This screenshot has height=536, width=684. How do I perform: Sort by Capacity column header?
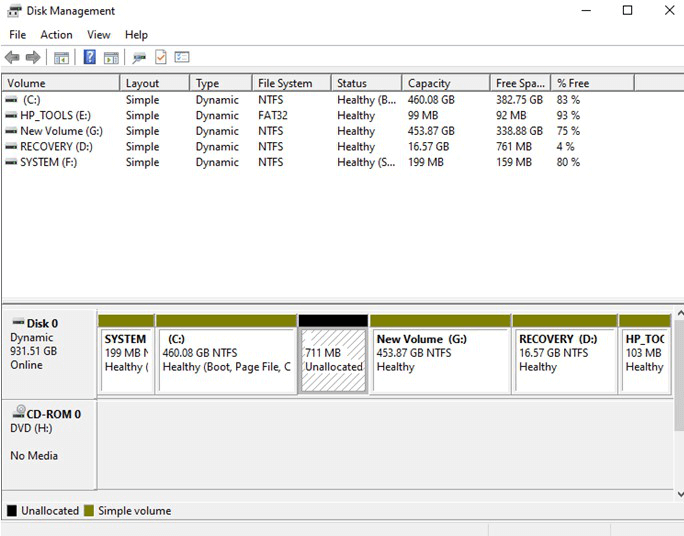click(446, 83)
